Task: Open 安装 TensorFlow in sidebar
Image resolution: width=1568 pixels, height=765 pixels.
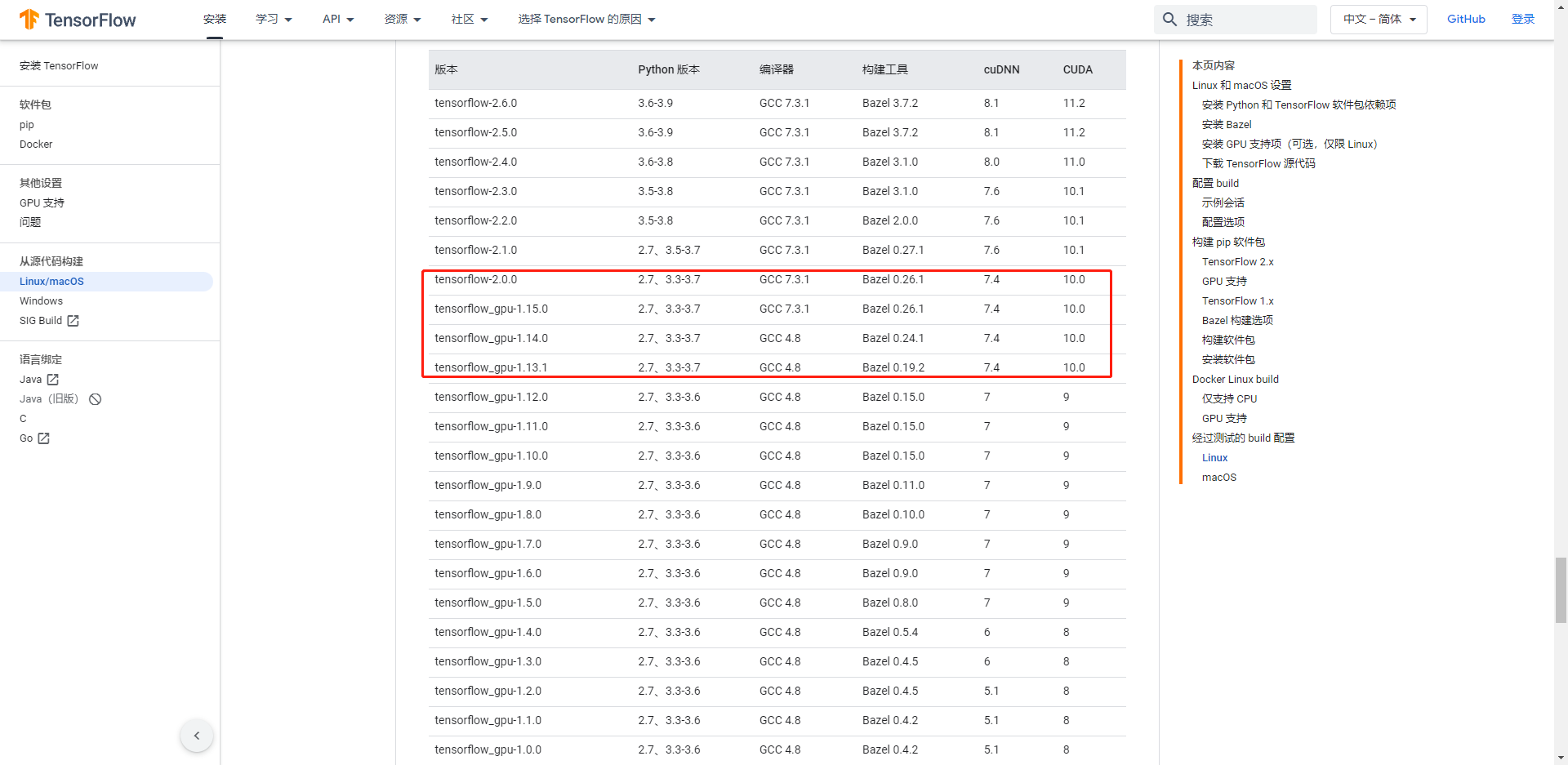Action: coord(59,66)
